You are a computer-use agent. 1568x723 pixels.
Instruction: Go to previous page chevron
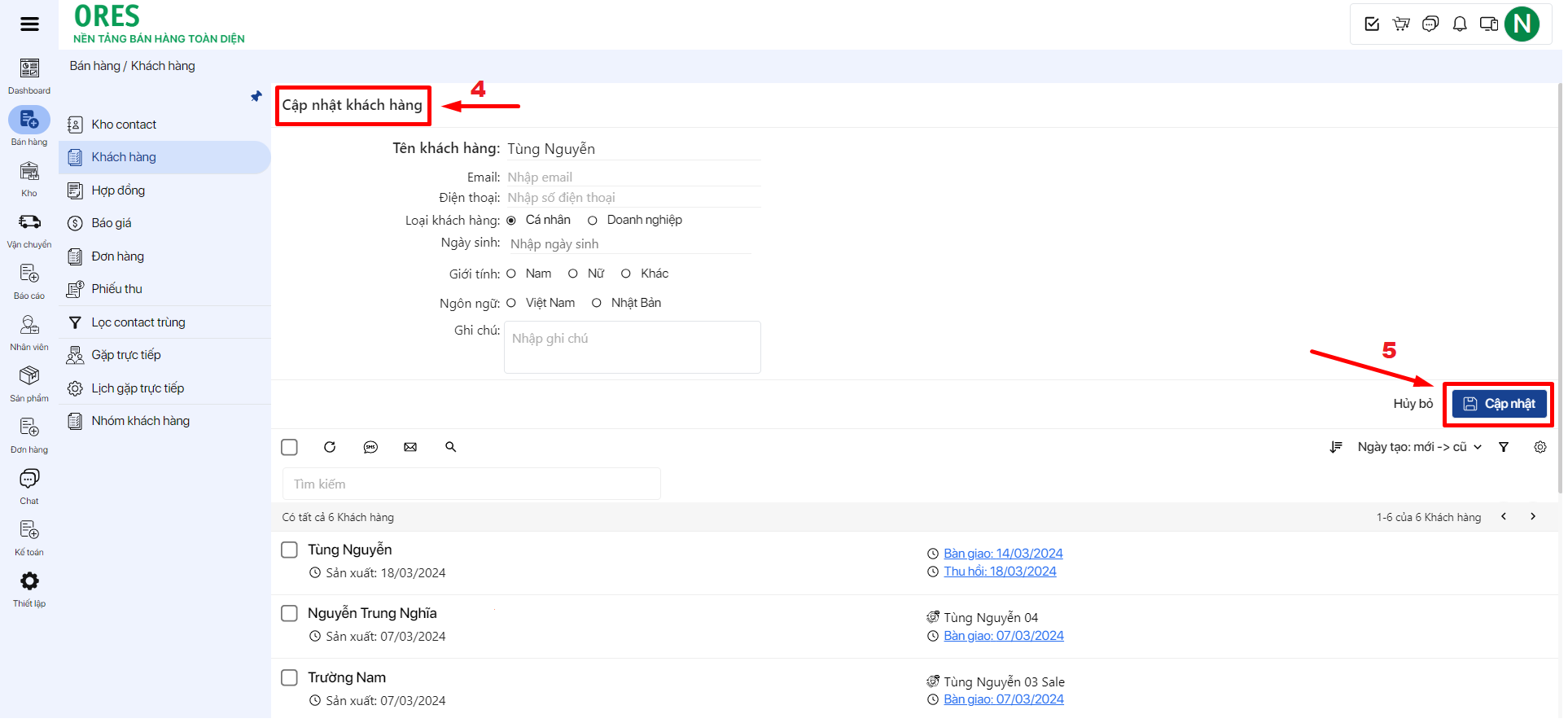tap(1504, 516)
